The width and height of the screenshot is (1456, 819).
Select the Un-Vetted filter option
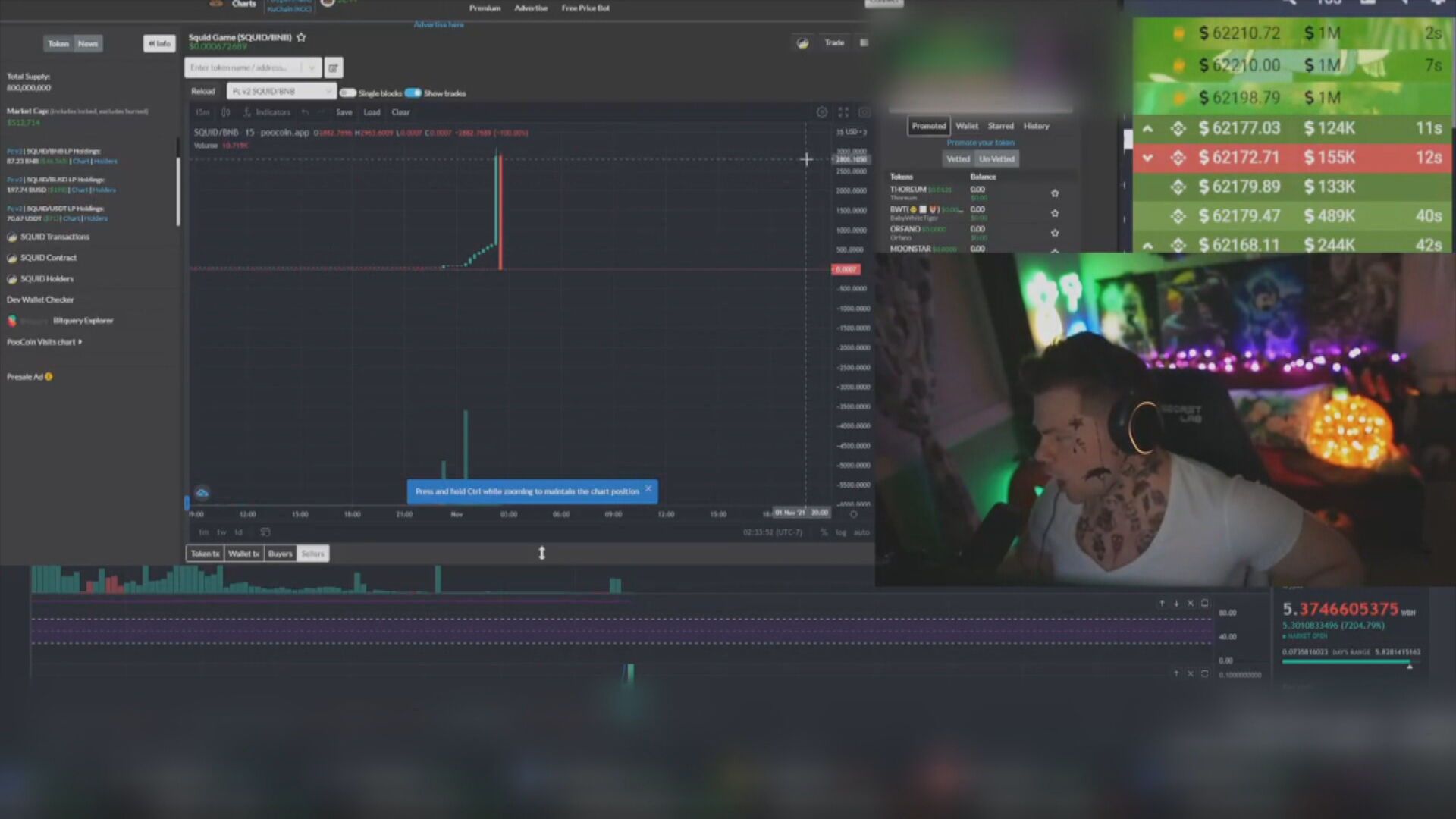(996, 159)
